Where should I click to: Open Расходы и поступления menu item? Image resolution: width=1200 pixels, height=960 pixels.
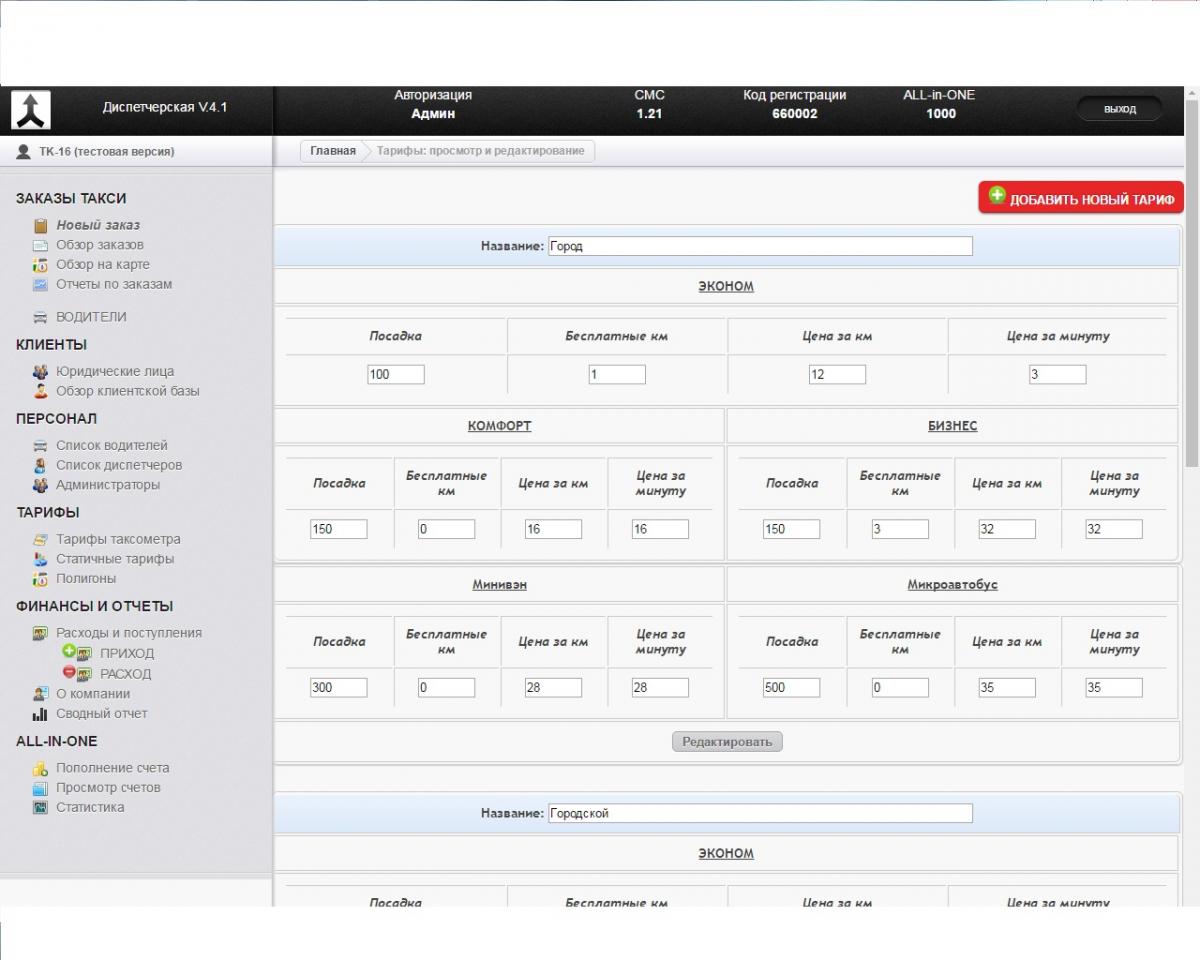coord(129,633)
